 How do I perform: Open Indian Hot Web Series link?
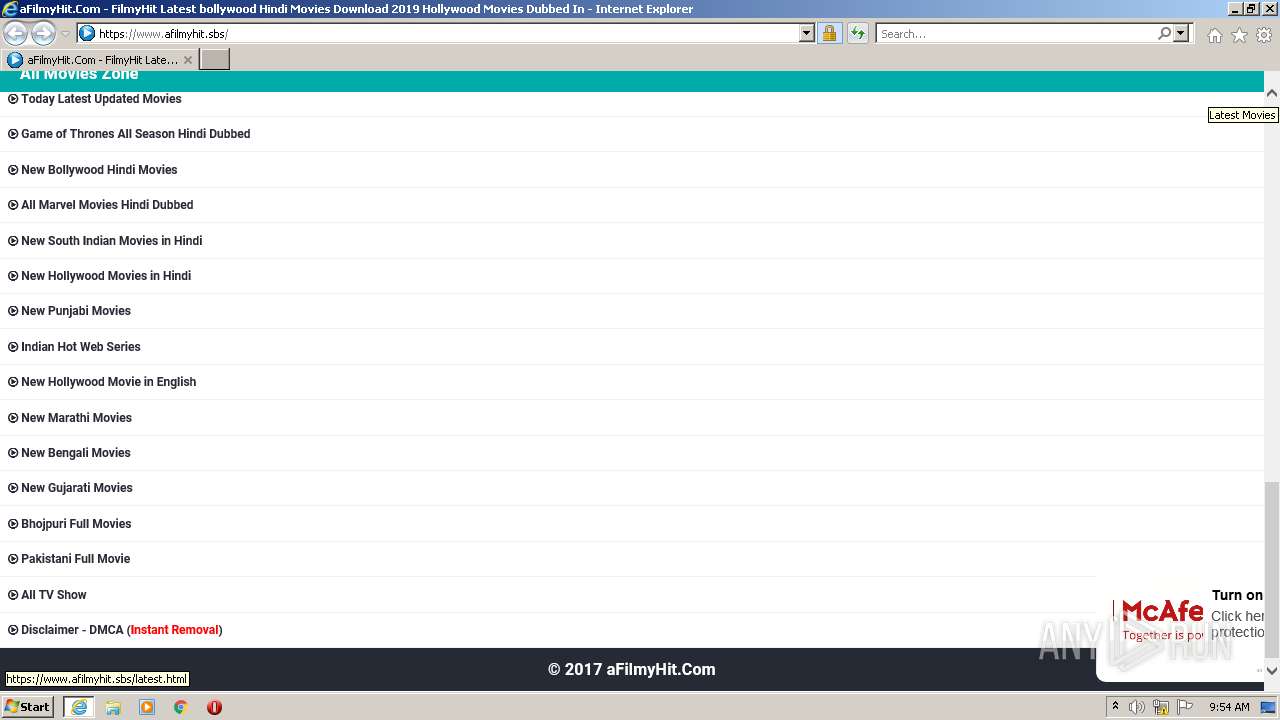pos(81,347)
